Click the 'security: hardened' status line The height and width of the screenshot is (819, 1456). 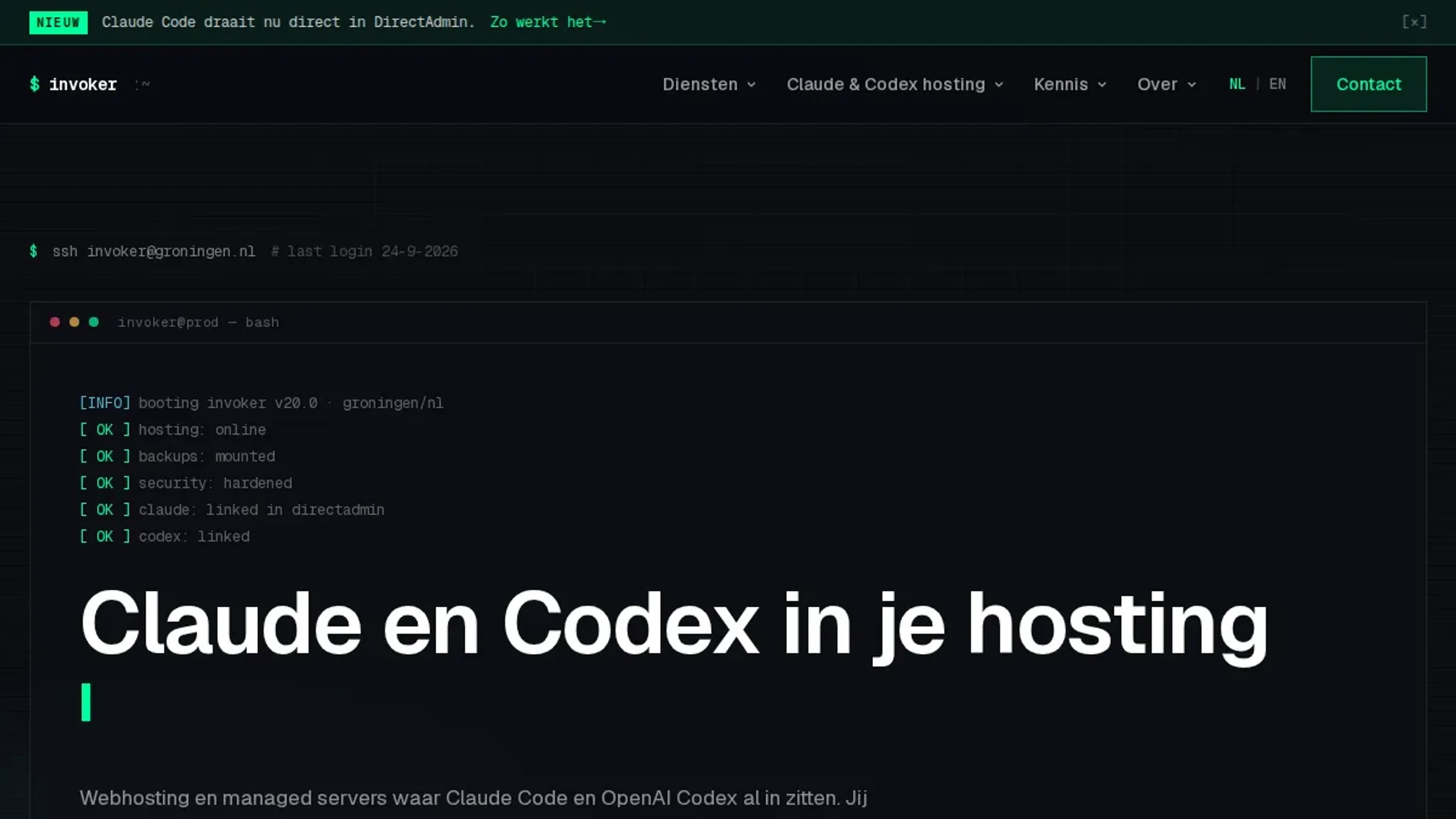coord(186,483)
